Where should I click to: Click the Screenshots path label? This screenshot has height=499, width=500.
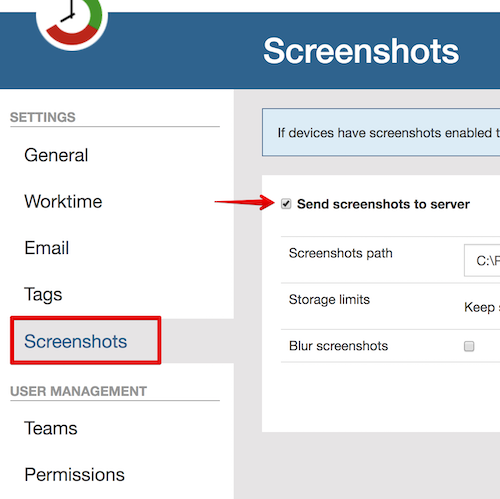tap(341, 253)
